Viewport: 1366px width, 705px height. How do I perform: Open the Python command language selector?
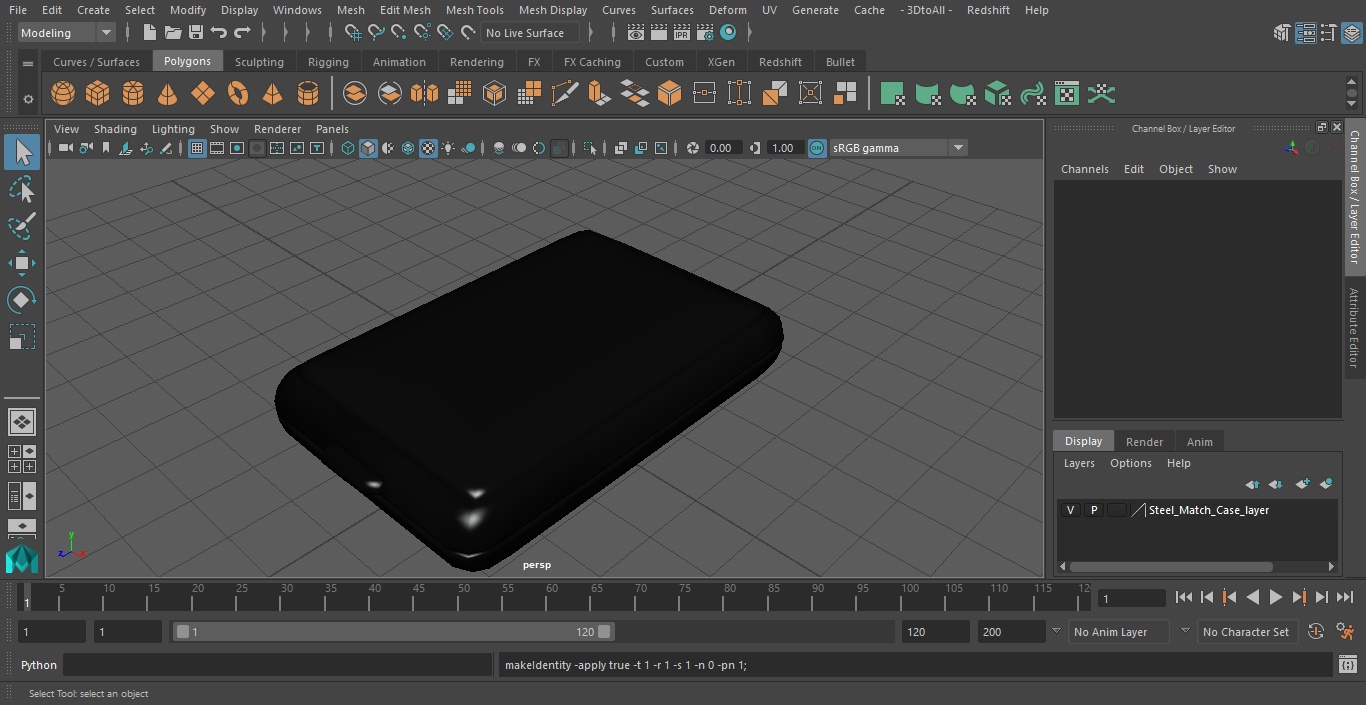pyautogui.click(x=39, y=665)
